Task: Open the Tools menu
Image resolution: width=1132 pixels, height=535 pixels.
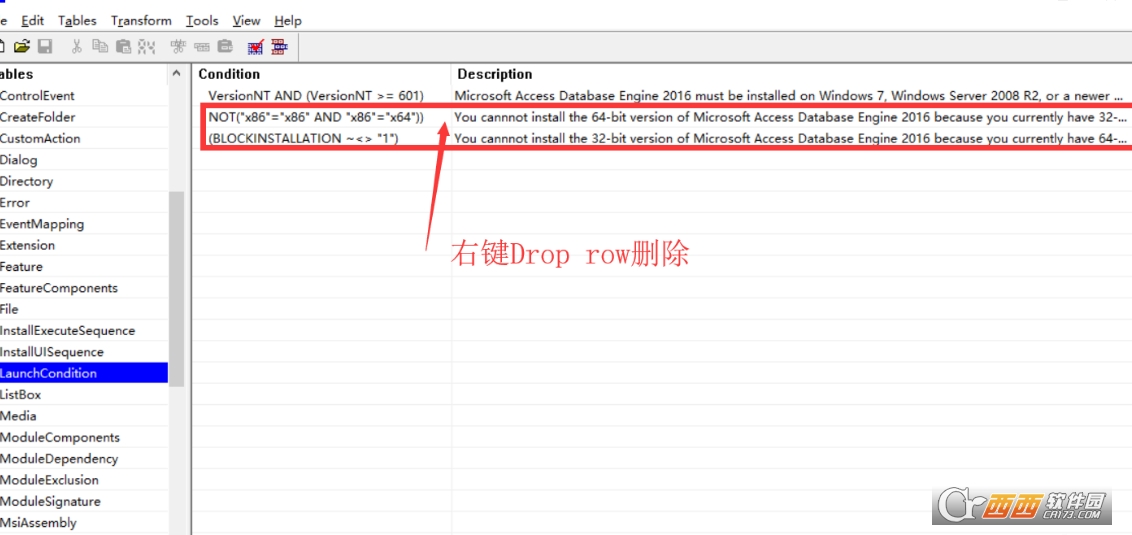Action: (201, 21)
